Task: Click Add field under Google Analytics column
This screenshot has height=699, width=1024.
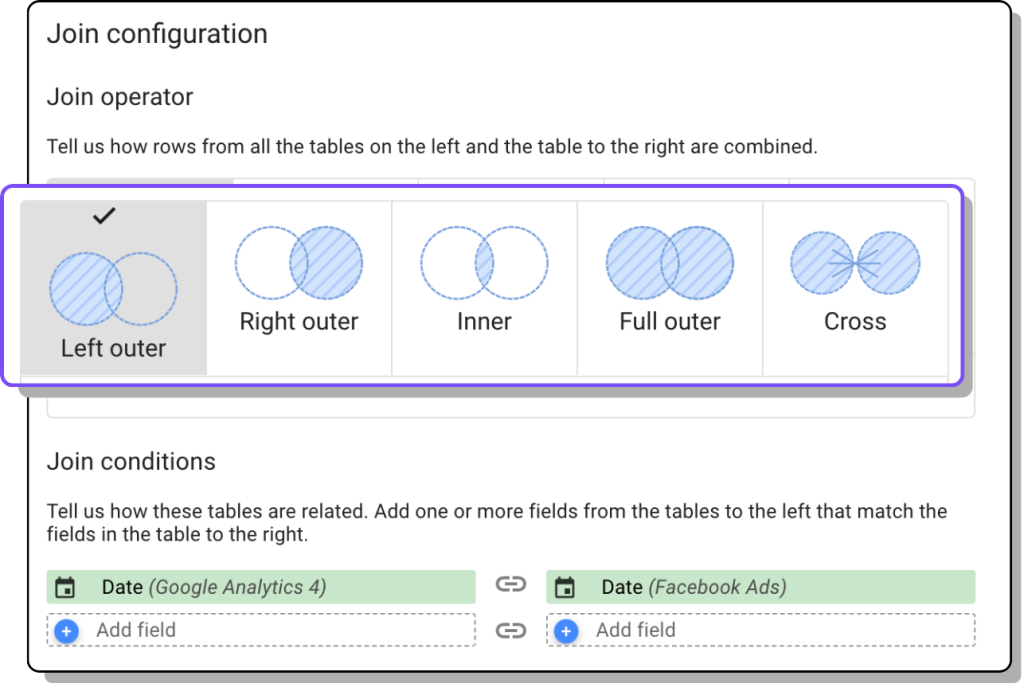Action: (x=137, y=630)
